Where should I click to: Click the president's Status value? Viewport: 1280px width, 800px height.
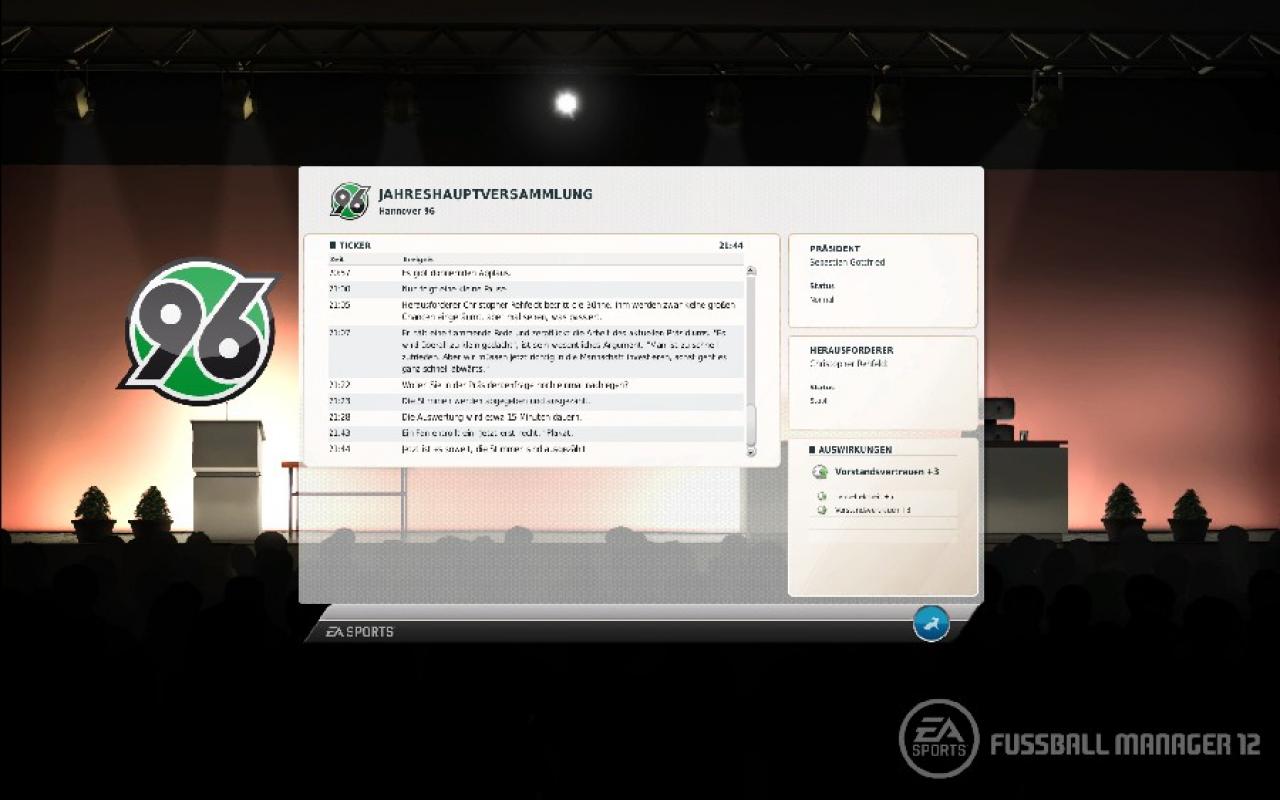pyautogui.click(x=822, y=300)
